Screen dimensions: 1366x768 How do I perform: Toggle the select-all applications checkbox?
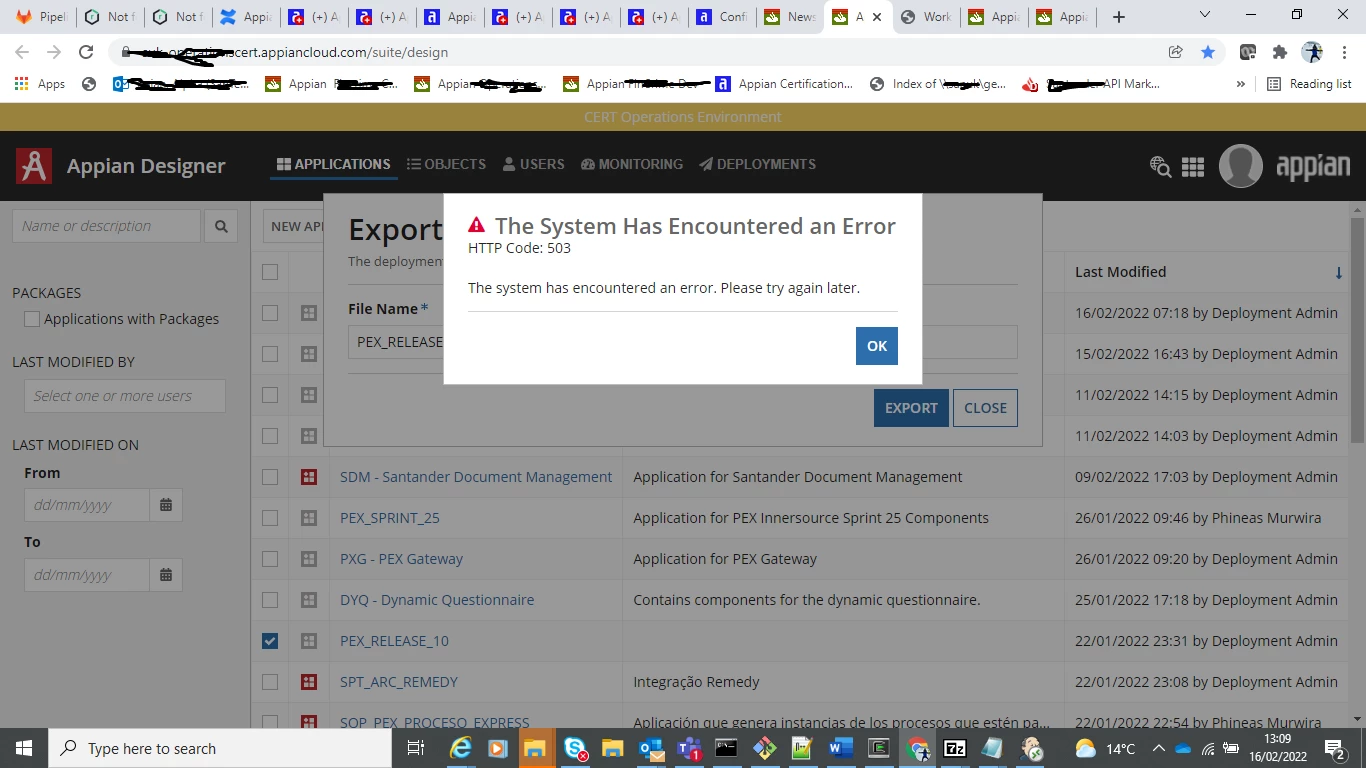[270, 272]
